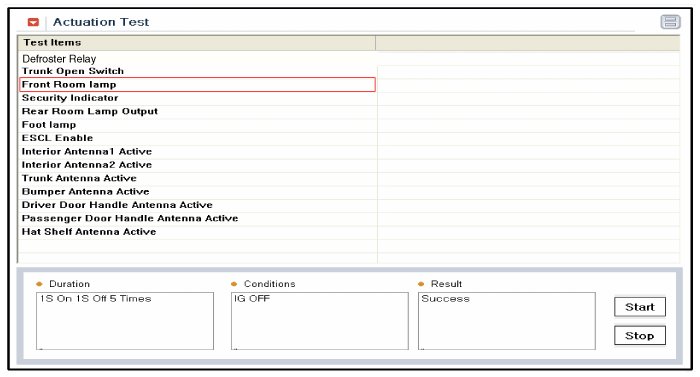Click the Test Items column header
This screenshot has width=700, height=377.
[x=197, y=43]
